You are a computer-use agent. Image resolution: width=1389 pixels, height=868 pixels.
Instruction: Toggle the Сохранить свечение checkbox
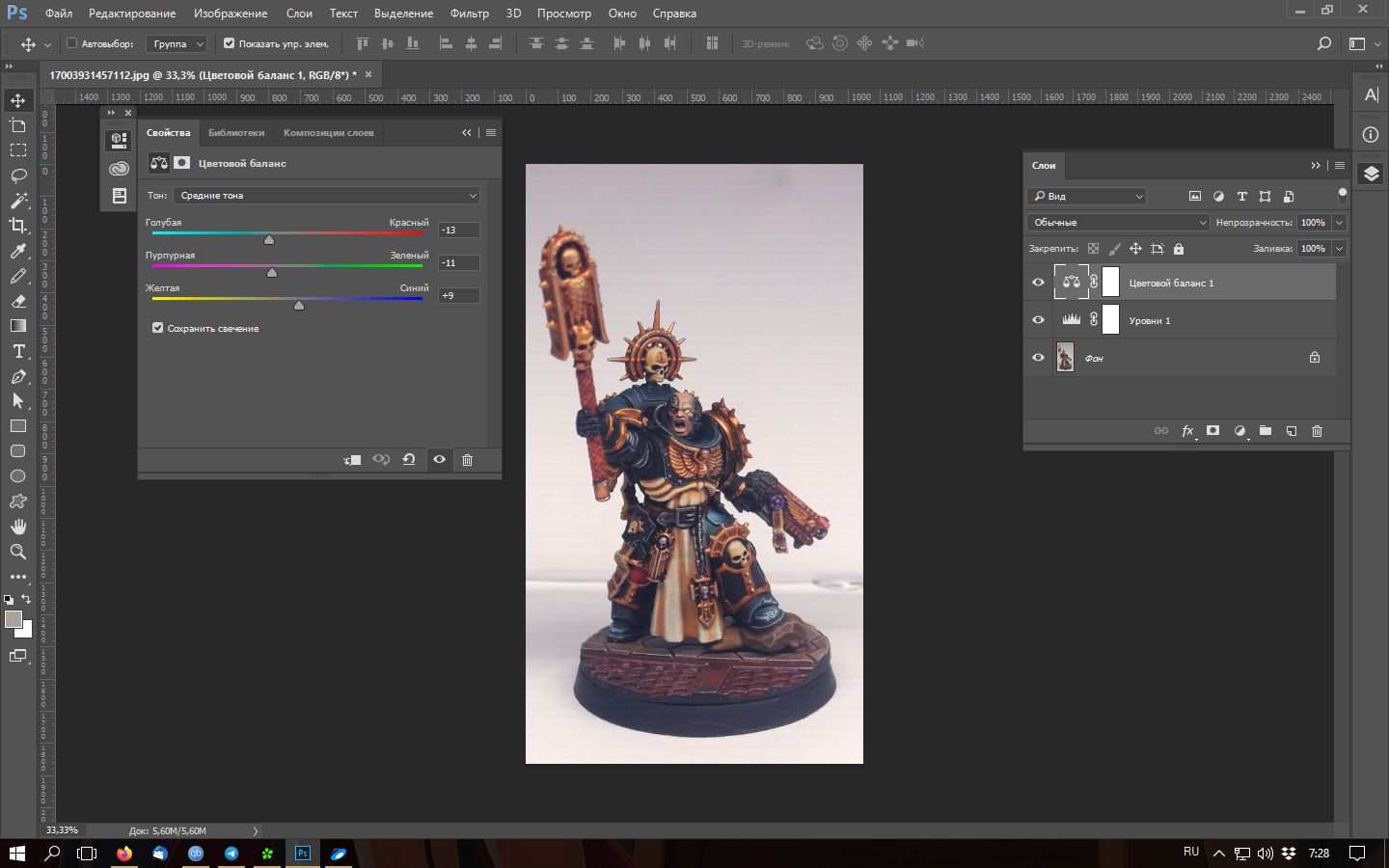[x=158, y=328]
